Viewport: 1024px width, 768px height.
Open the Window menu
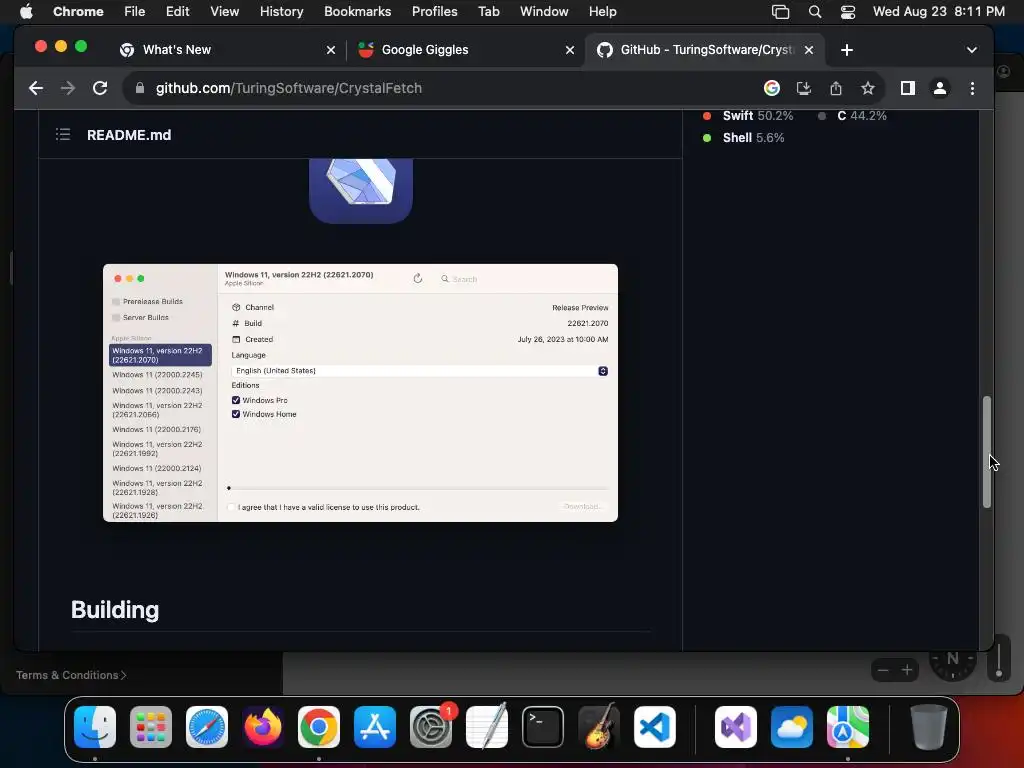(544, 11)
